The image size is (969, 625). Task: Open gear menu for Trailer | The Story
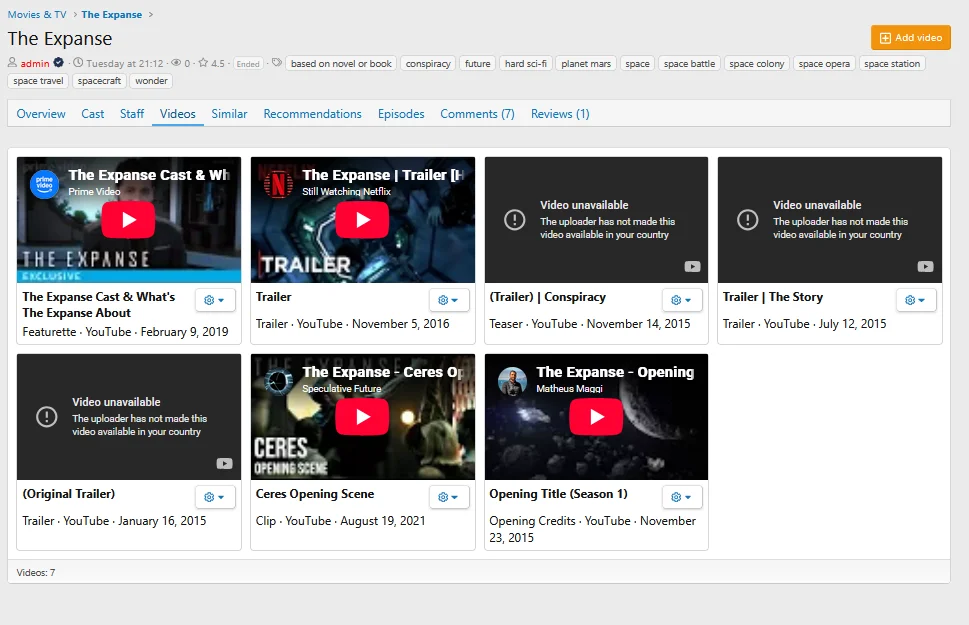click(x=916, y=300)
